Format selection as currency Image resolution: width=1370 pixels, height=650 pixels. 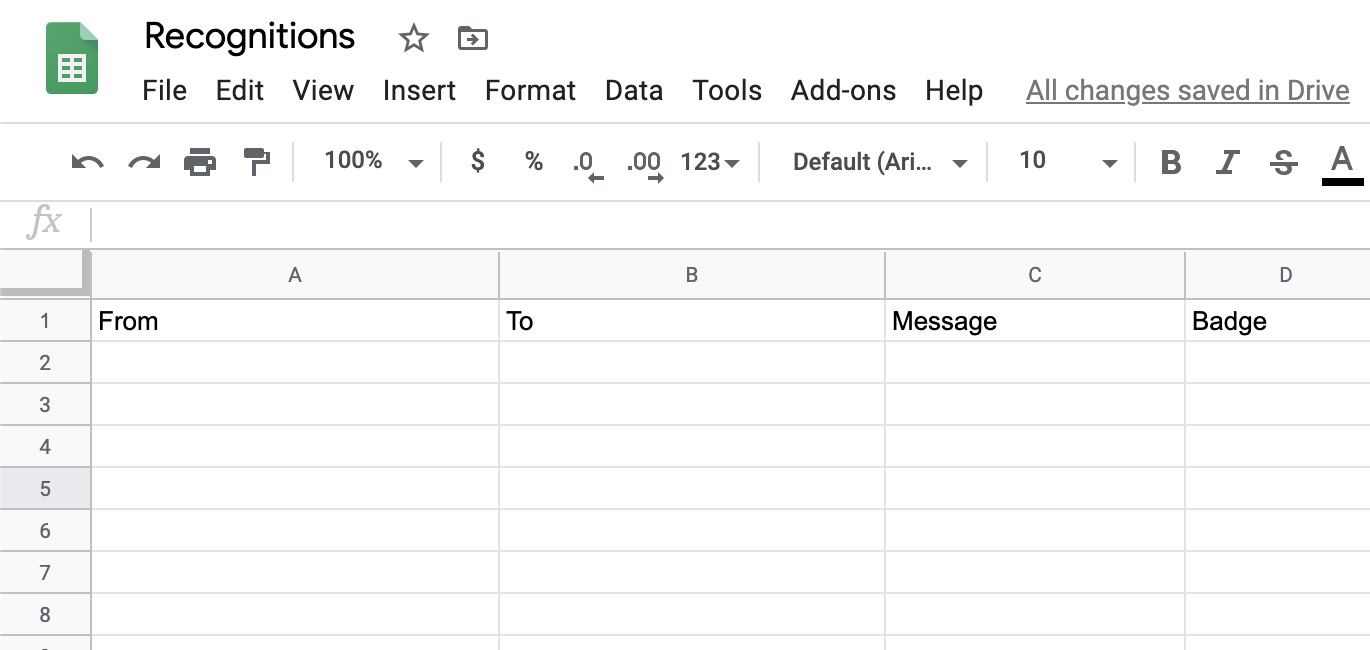[x=477, y=161]
